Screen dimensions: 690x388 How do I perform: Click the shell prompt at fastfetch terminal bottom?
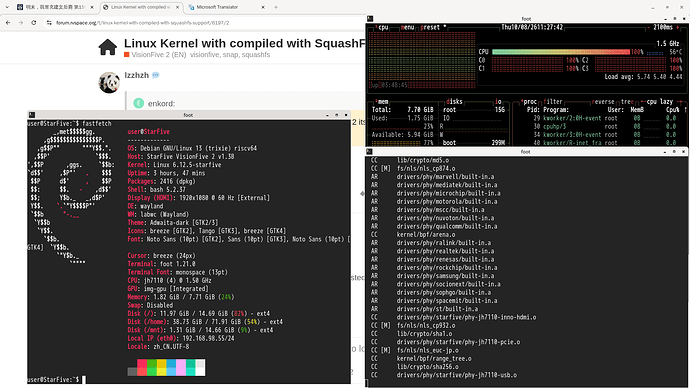click(54, 379)
